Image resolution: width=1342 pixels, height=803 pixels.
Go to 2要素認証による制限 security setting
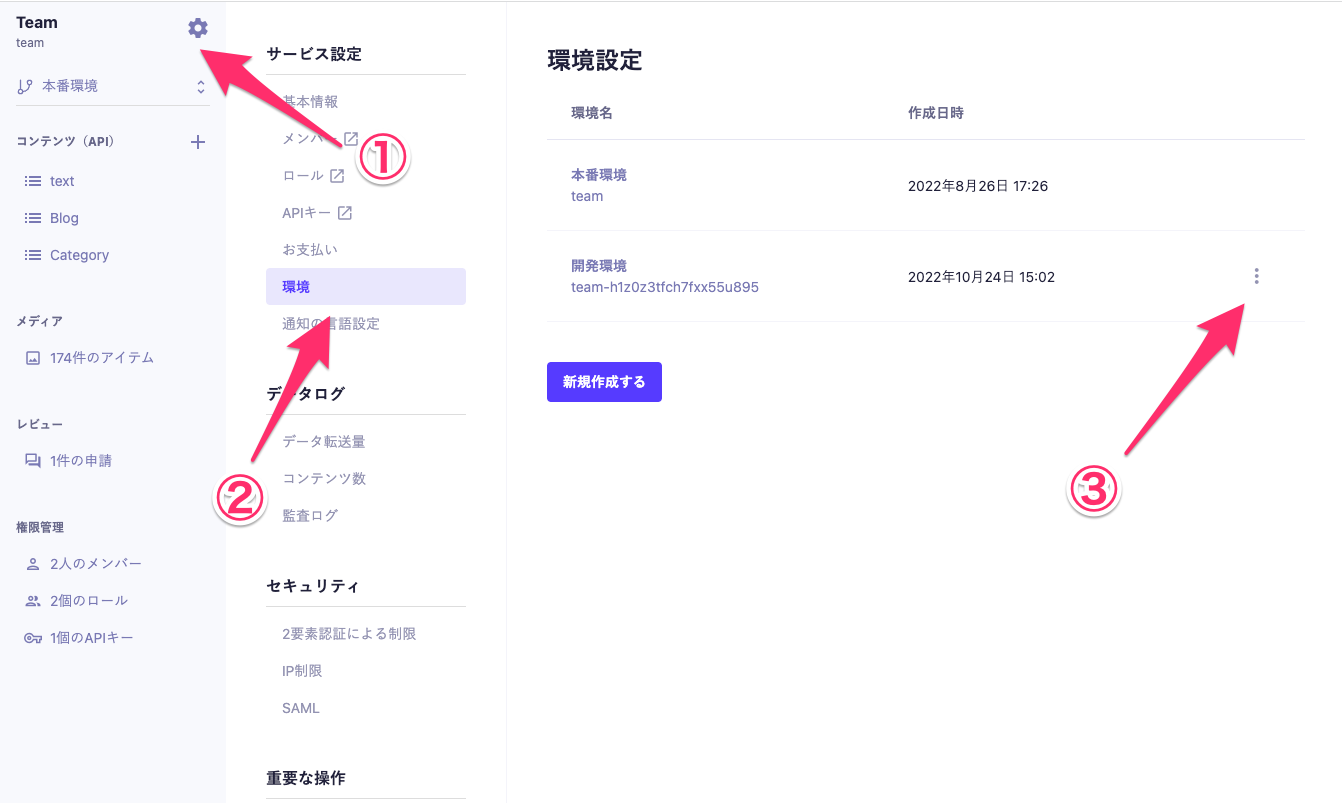click(x=349, y=634)
